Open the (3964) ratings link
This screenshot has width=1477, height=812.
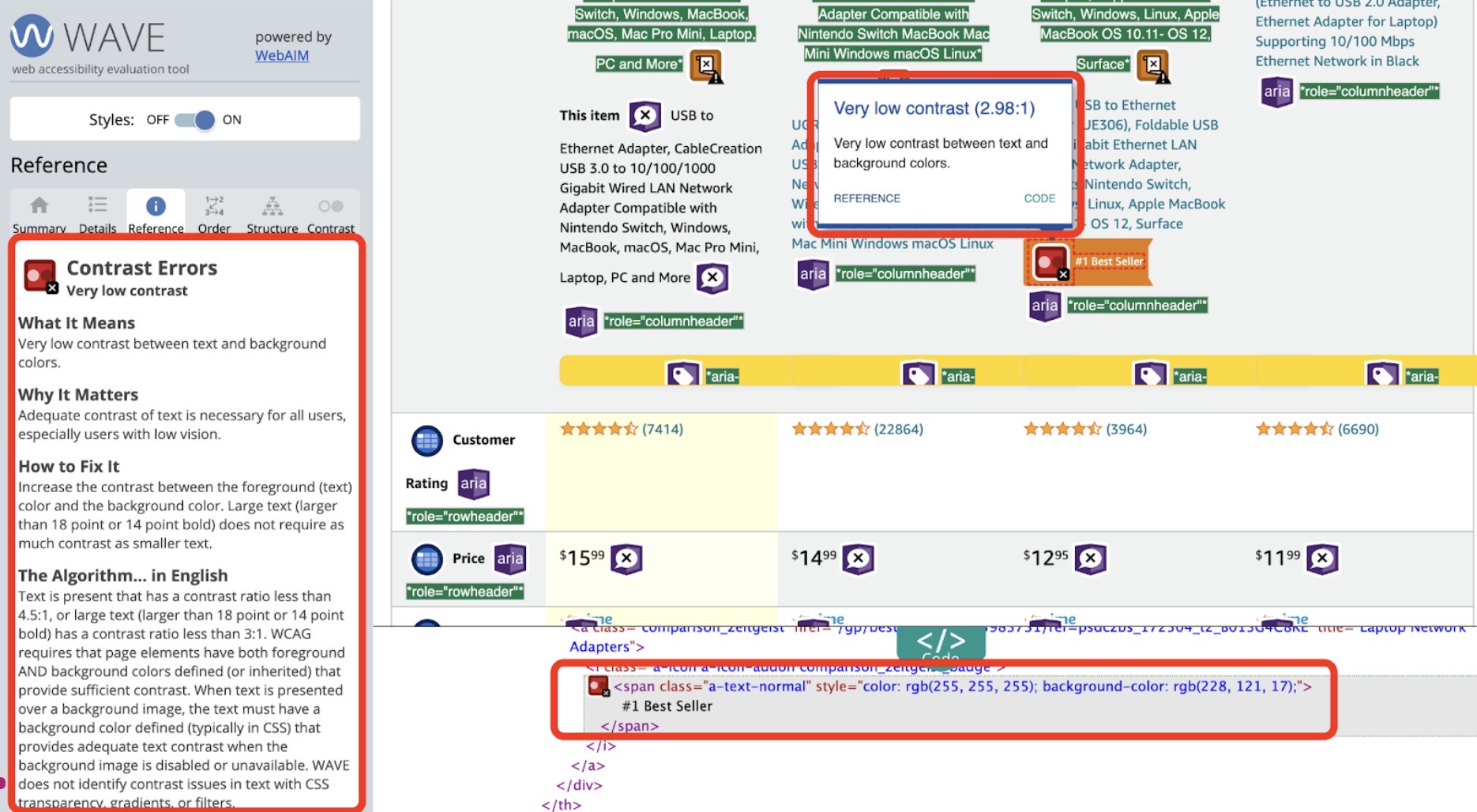click(x=1126, y=429)
